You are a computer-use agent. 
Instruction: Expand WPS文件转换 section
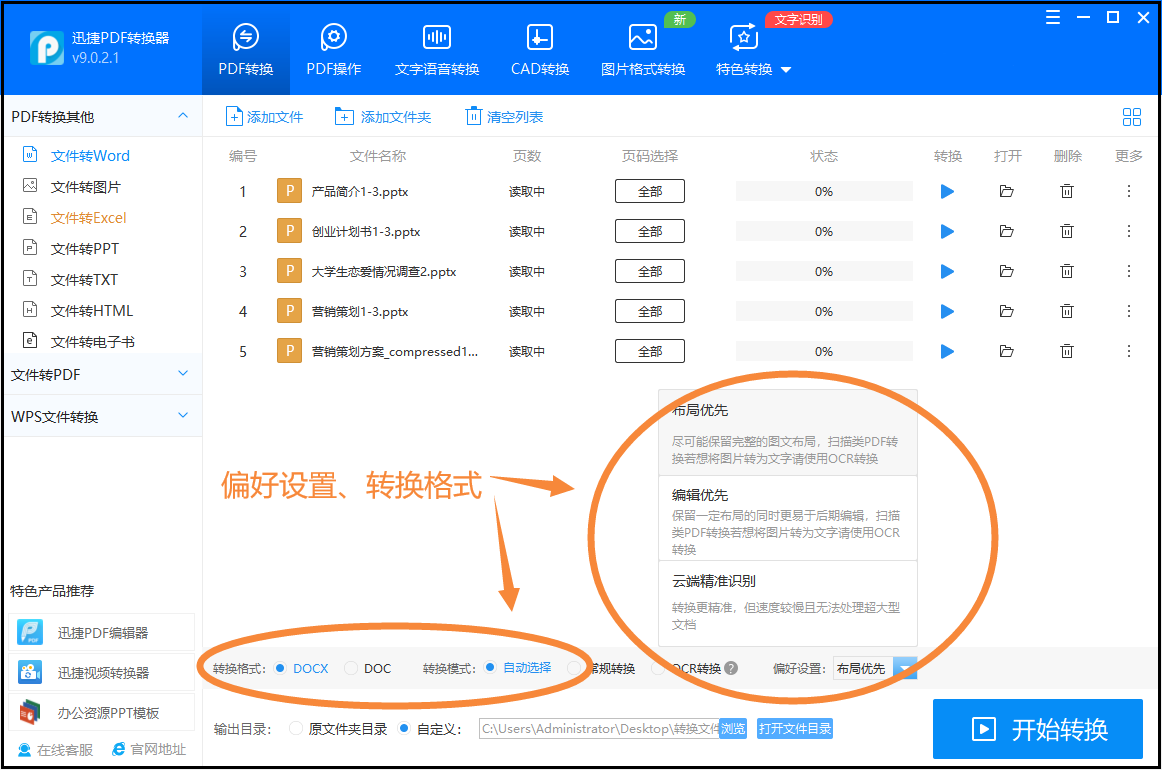tap(183, 416)
